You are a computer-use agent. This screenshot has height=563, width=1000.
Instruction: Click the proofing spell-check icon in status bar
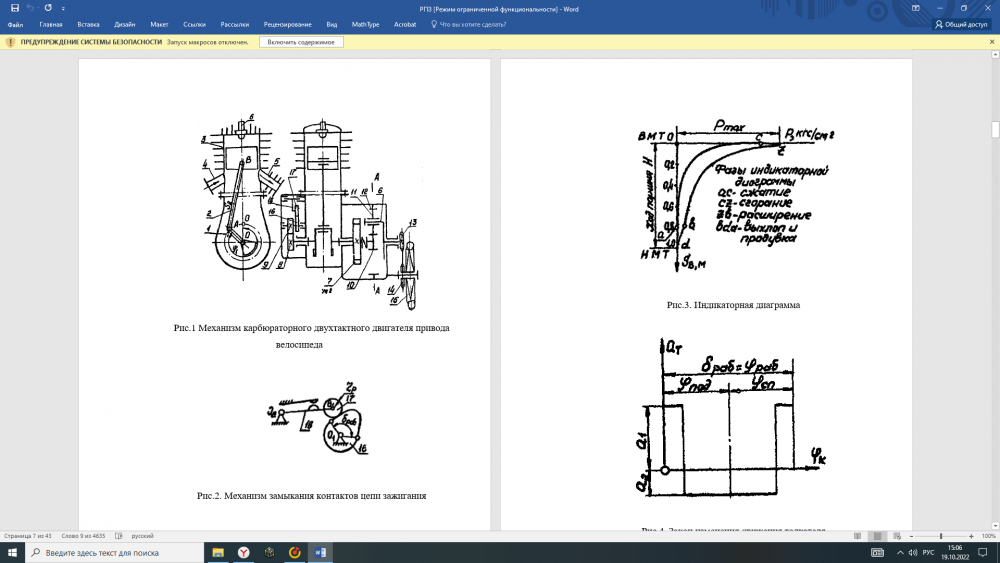click(x=118, y=536)
